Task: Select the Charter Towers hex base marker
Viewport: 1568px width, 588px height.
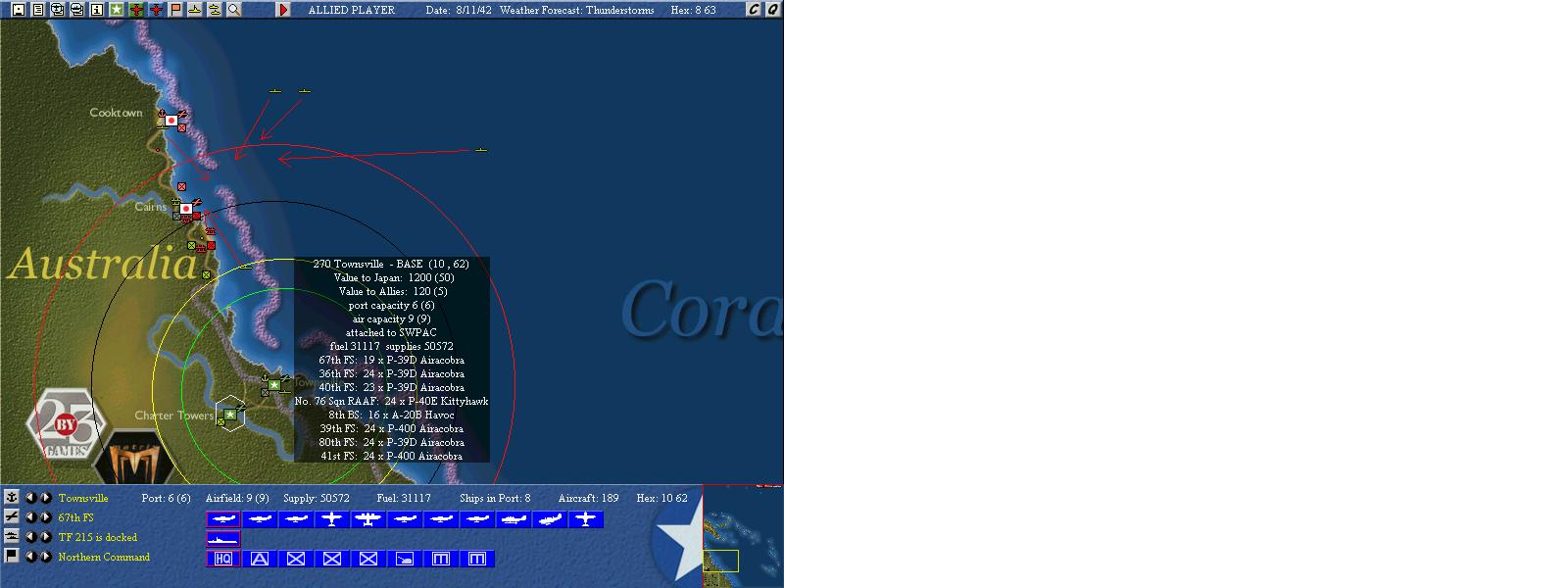Action: (230, 416)
